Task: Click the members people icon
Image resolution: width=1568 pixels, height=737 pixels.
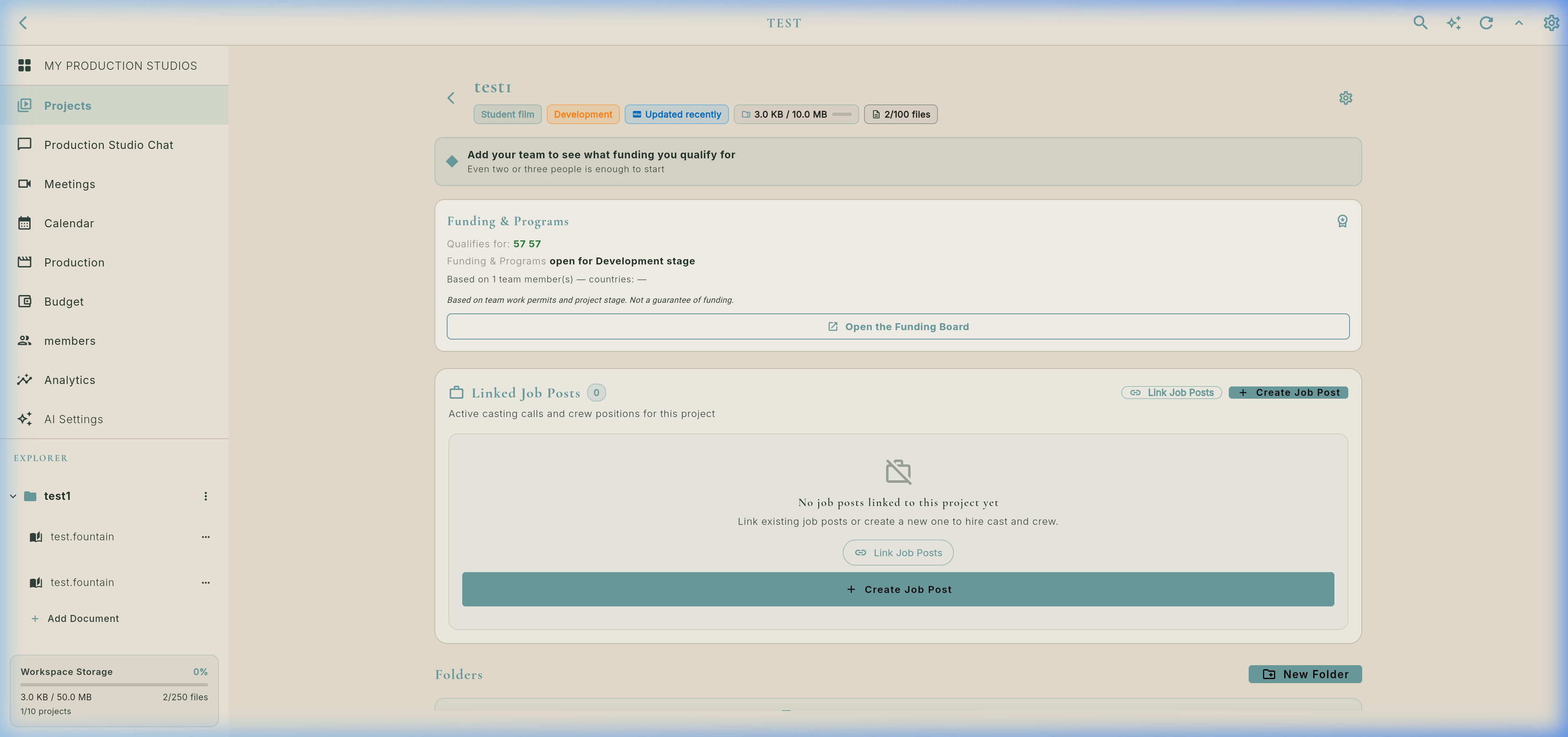Action: 24,340
